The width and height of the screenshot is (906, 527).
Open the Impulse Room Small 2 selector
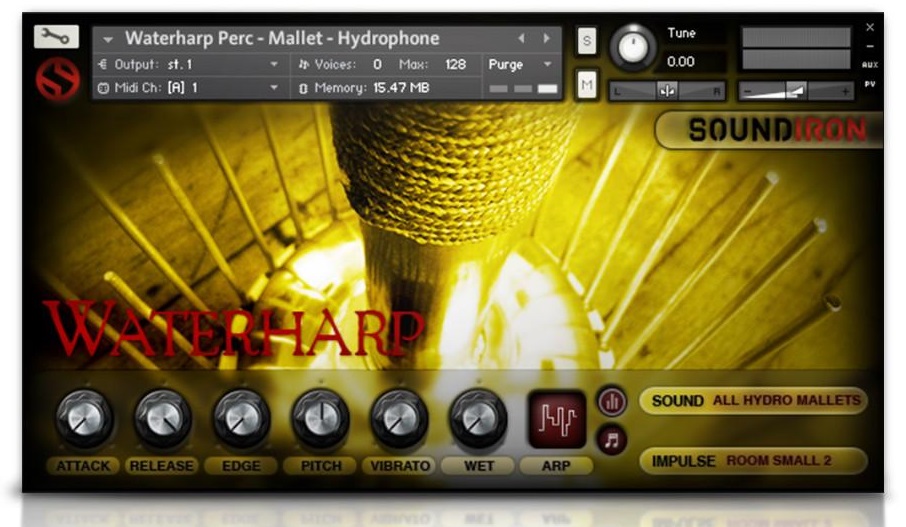(753, 461)
